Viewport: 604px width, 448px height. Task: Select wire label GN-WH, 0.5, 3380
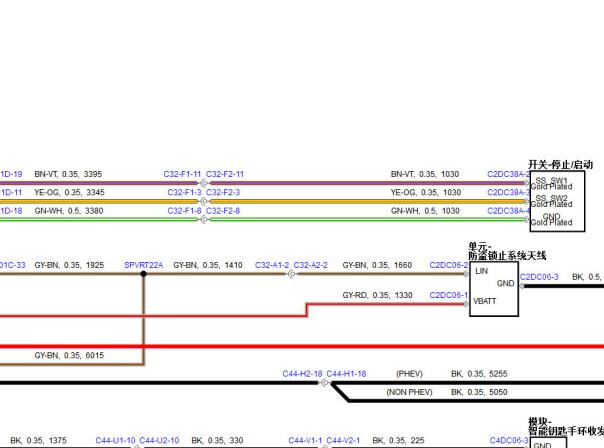coord(69,211)
